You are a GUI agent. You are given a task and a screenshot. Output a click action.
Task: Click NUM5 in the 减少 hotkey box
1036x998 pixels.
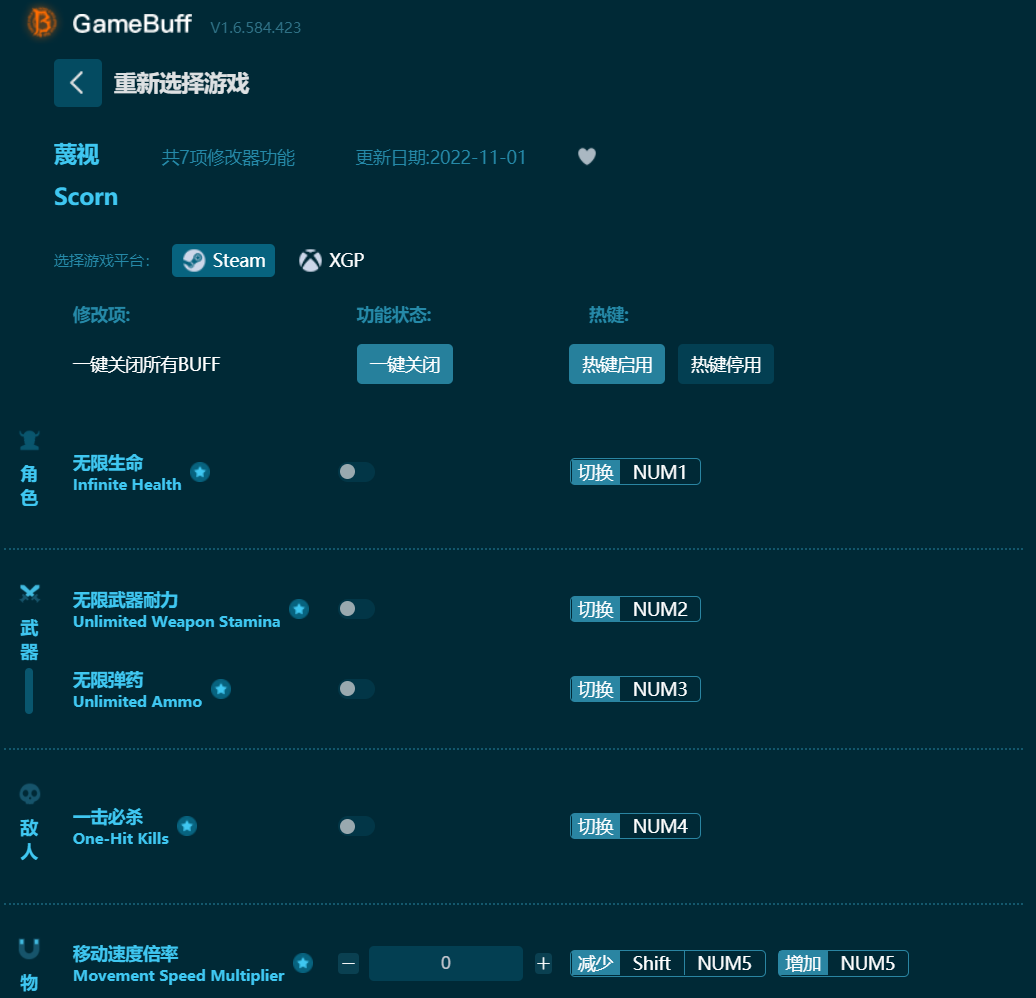click(x=725, y=964)
